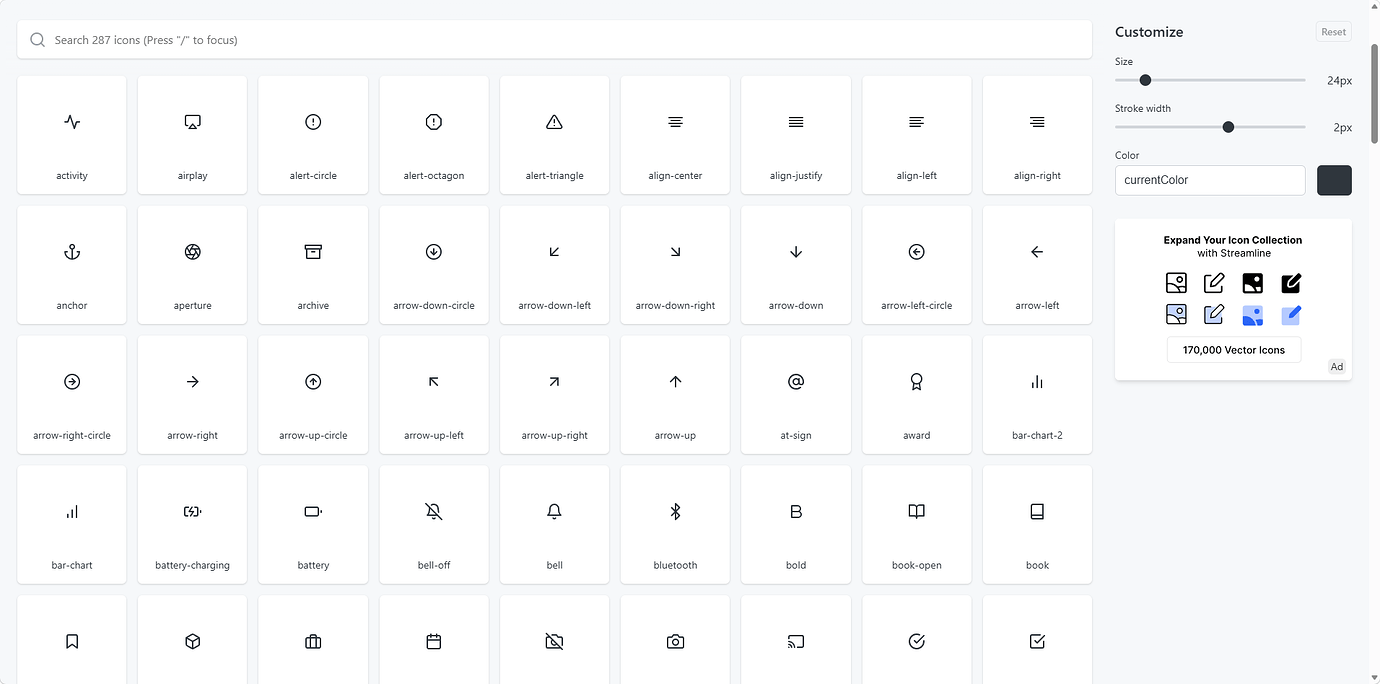The height and width of the screenshot is (684, 1380).
Task: Click the solid black edit icon in ad
Action: (1291, 283)
